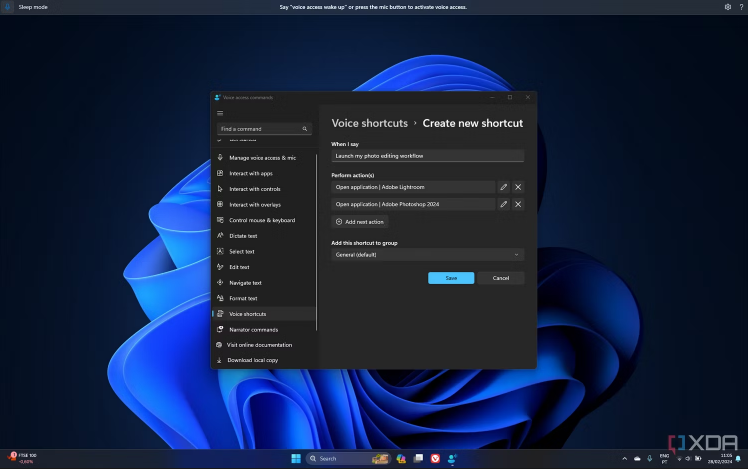748x469 pixels.
Task: Open the Navigate text section
Action: [263, 283]
